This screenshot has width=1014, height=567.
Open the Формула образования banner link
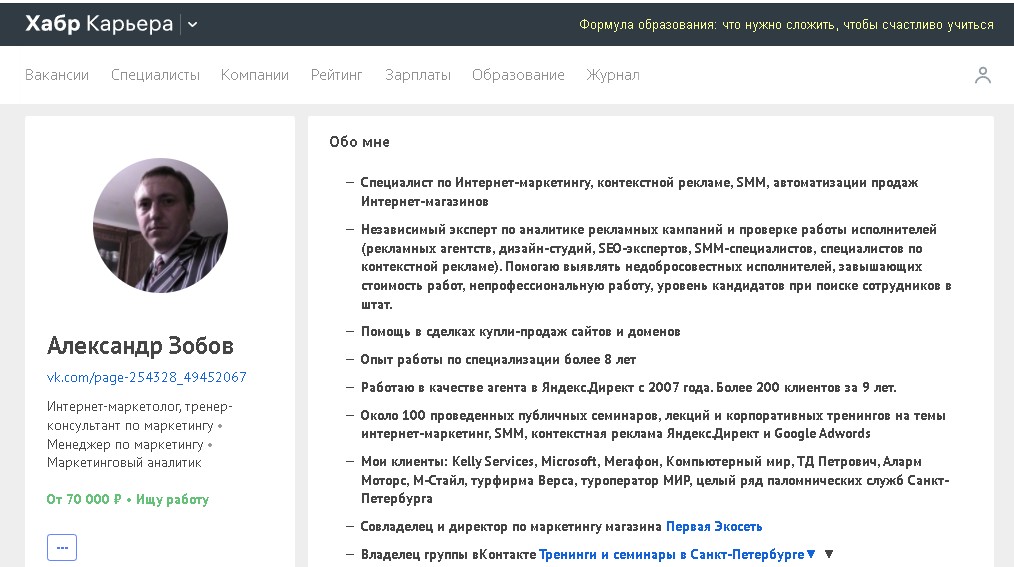tap(786, 25)
